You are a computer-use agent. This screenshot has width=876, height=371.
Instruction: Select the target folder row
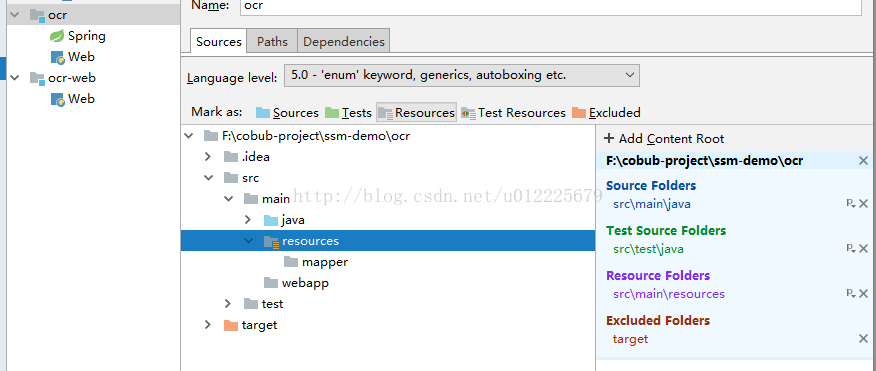[x=388, y=325]
